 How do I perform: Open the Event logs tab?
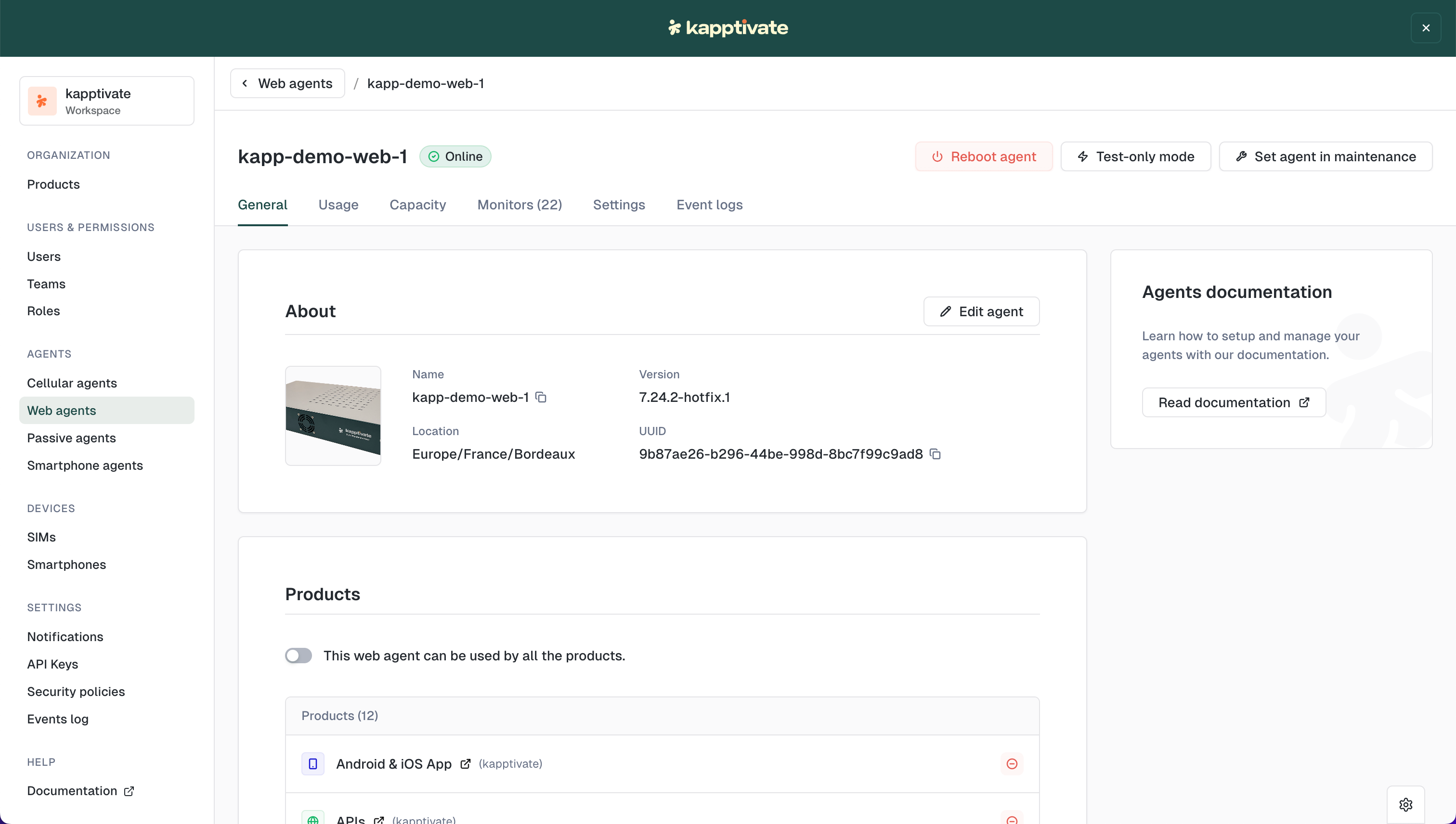(x=709, y=205)
